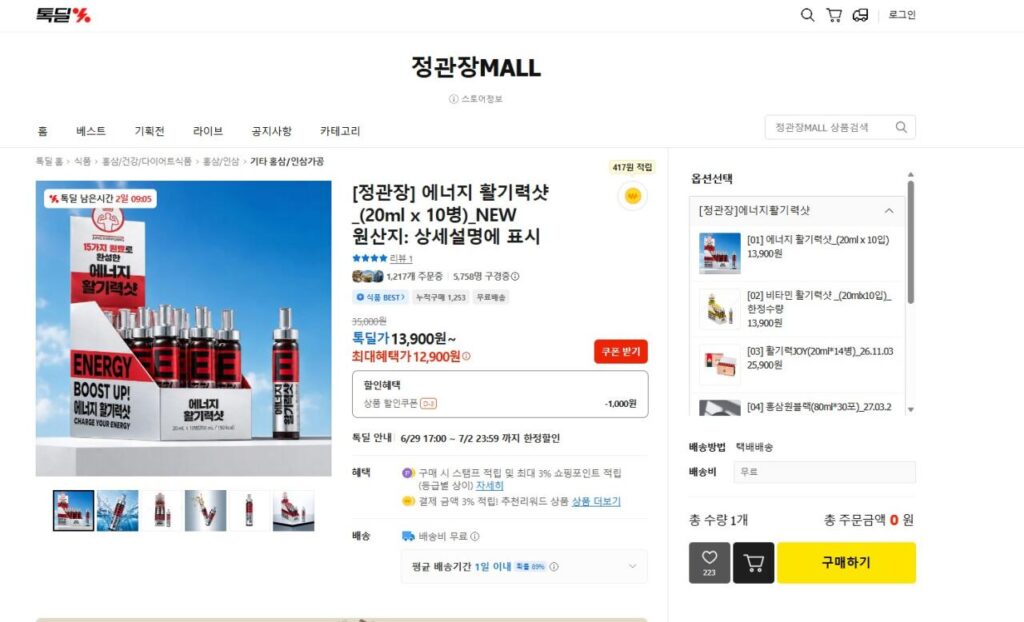Select option [01] 에너지 활기력샷
The image size is (1024, 622).
coord(797,253)
